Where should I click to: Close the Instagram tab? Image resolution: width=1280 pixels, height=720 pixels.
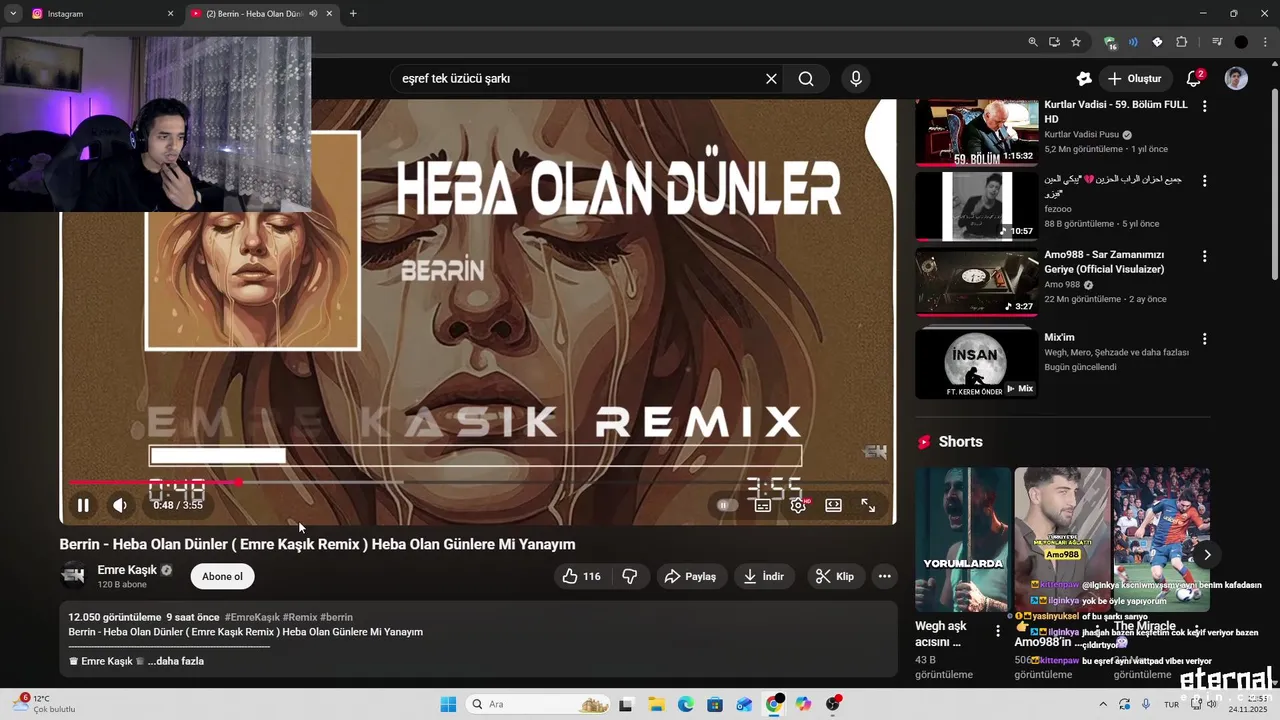click(170, 14)
